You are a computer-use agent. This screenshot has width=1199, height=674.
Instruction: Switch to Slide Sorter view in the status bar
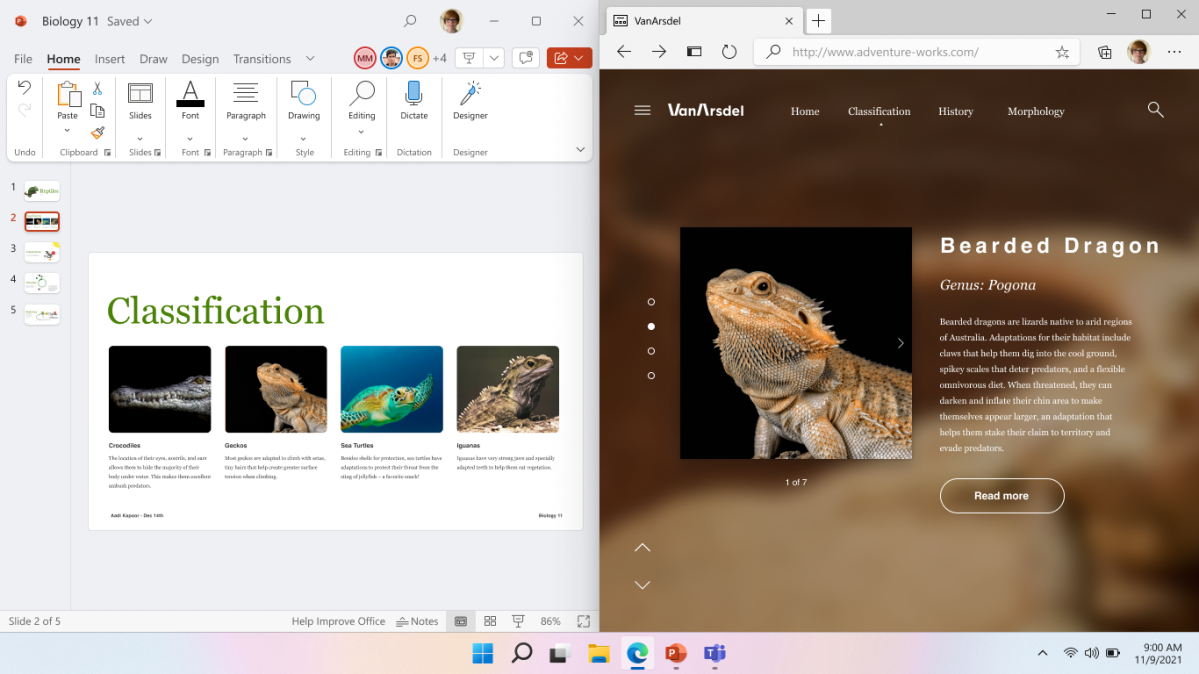489,621
